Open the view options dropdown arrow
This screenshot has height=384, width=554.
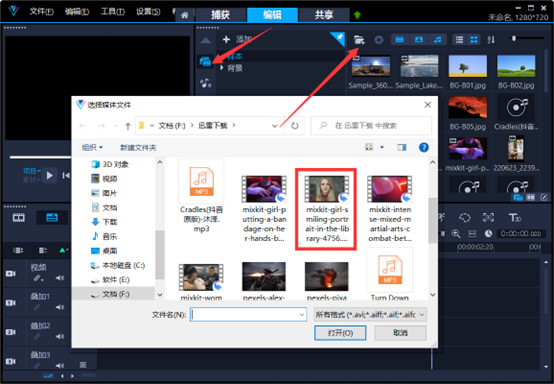tap(382, 147)
